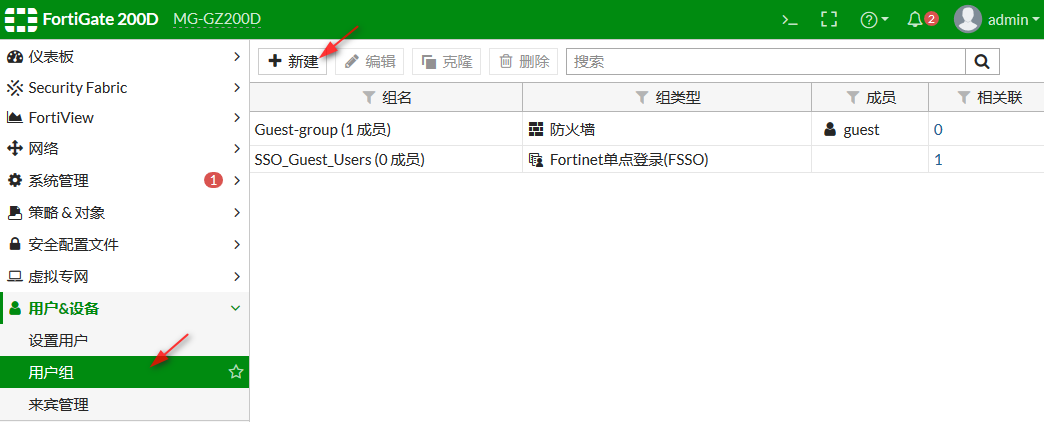Open the Security Fabric menu

coord(125,87)
